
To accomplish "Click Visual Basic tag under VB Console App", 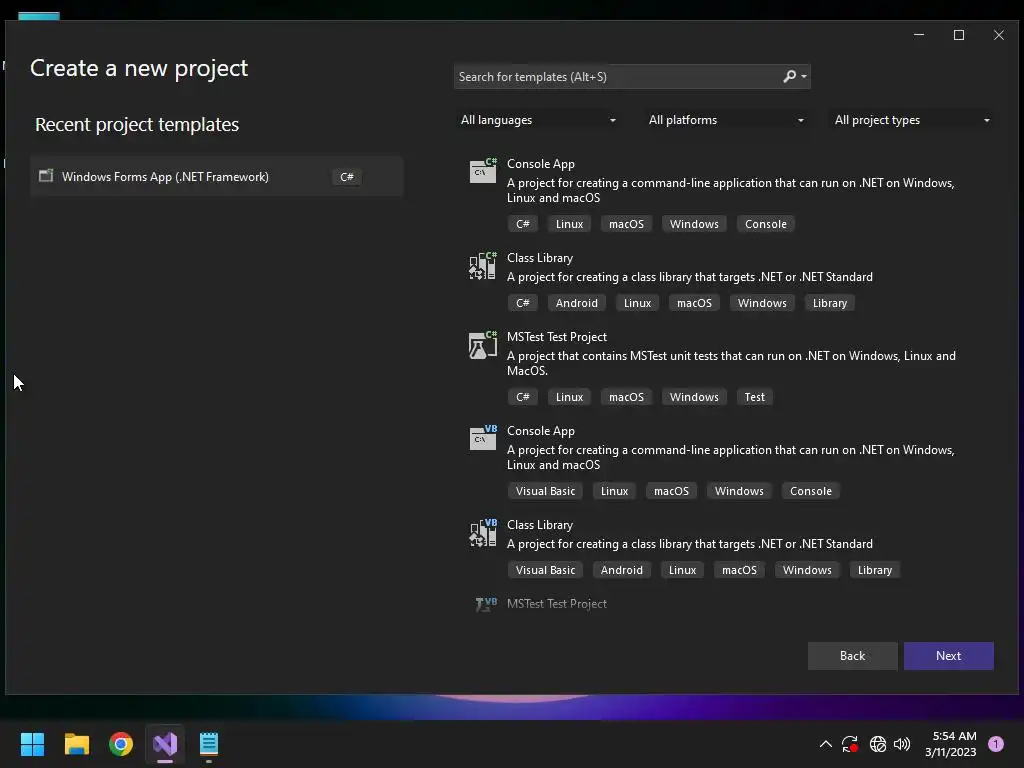I will [x=545, y=491].
